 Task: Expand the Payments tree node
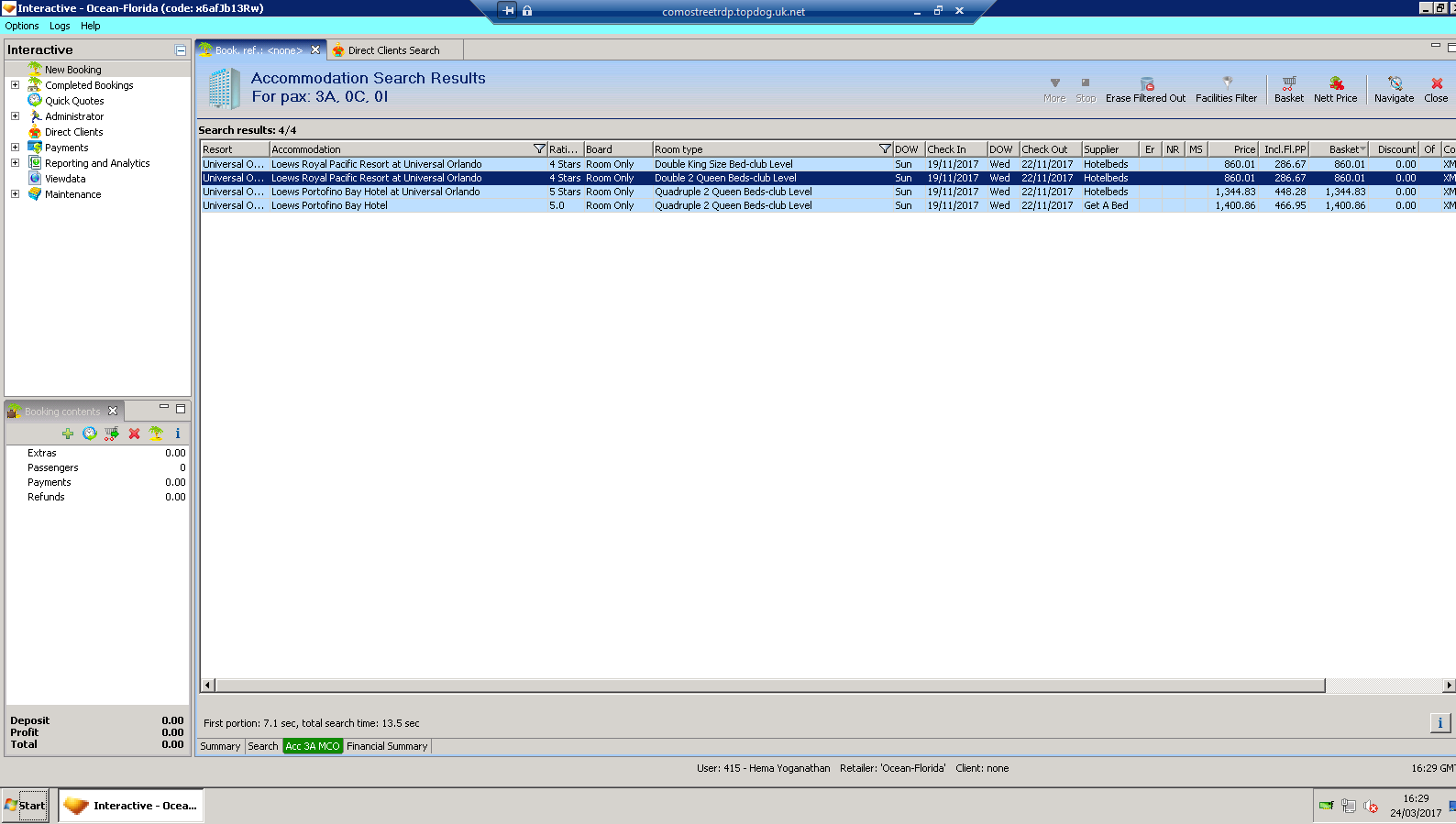[15, 148]
